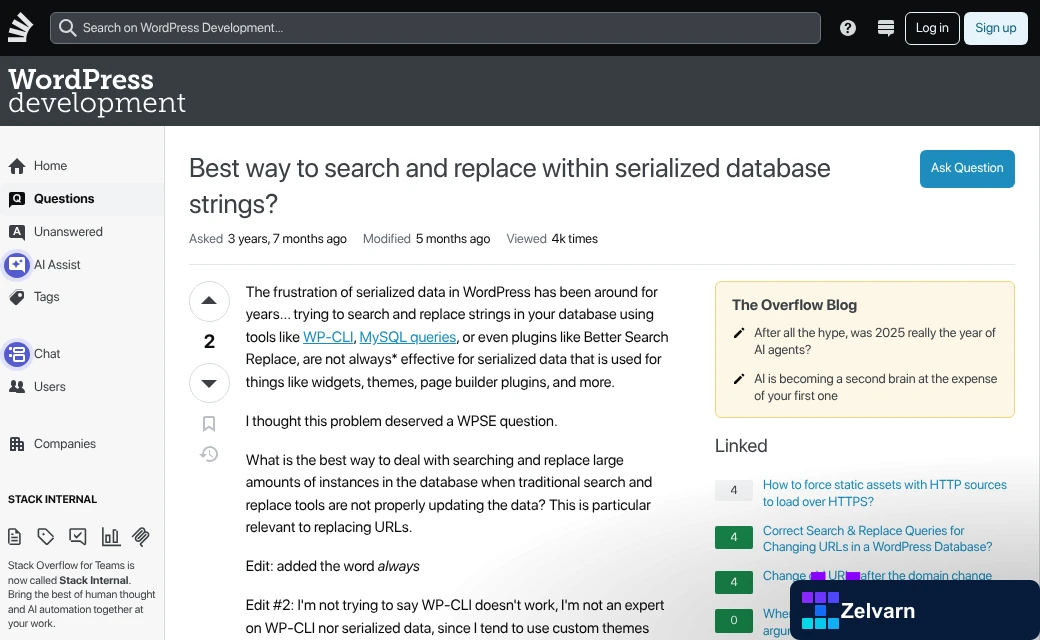Open the MySQL queries link

(x=407, y=337)
